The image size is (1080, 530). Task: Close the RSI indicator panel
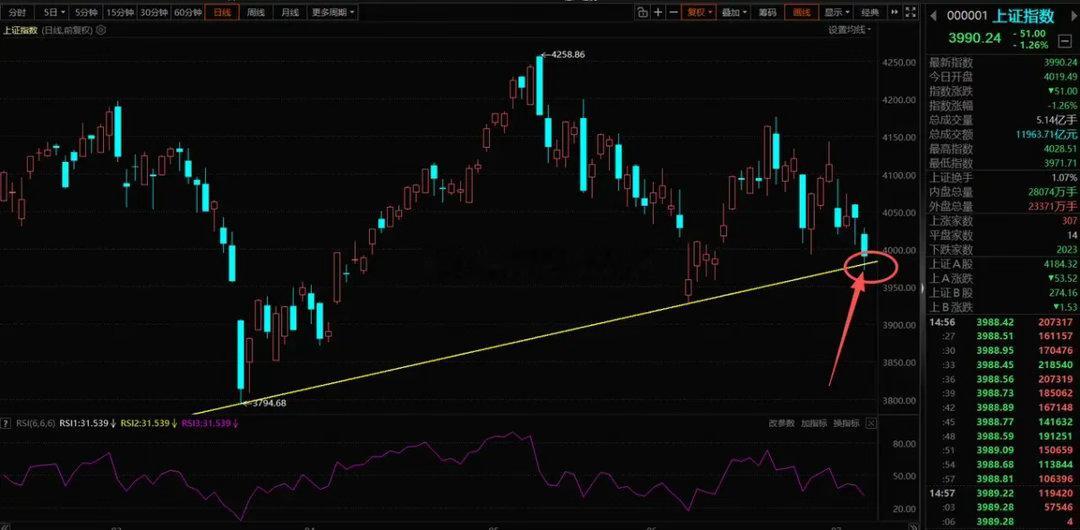(871, 423)
